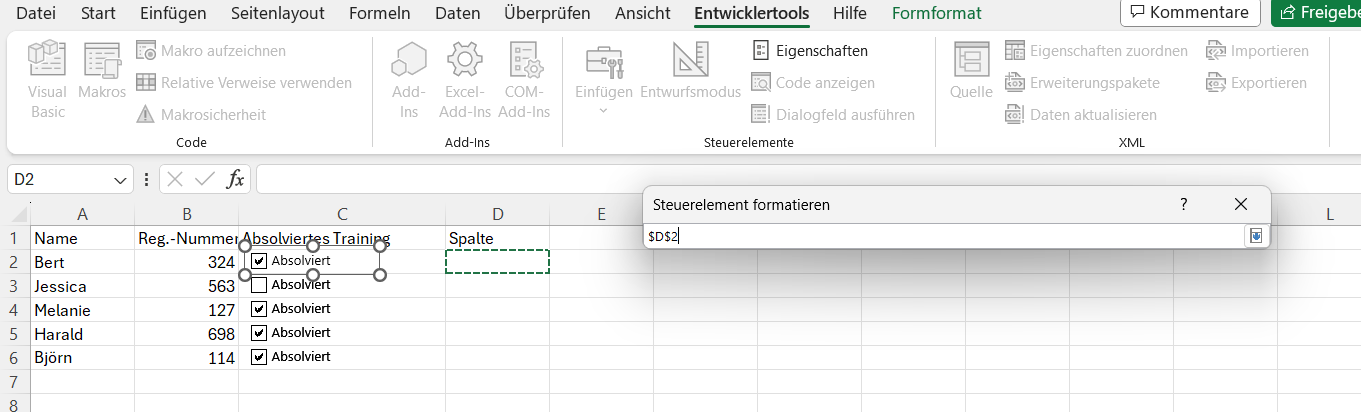
Task: Open the XML Quelle pane
Action: tap(971, 75)
